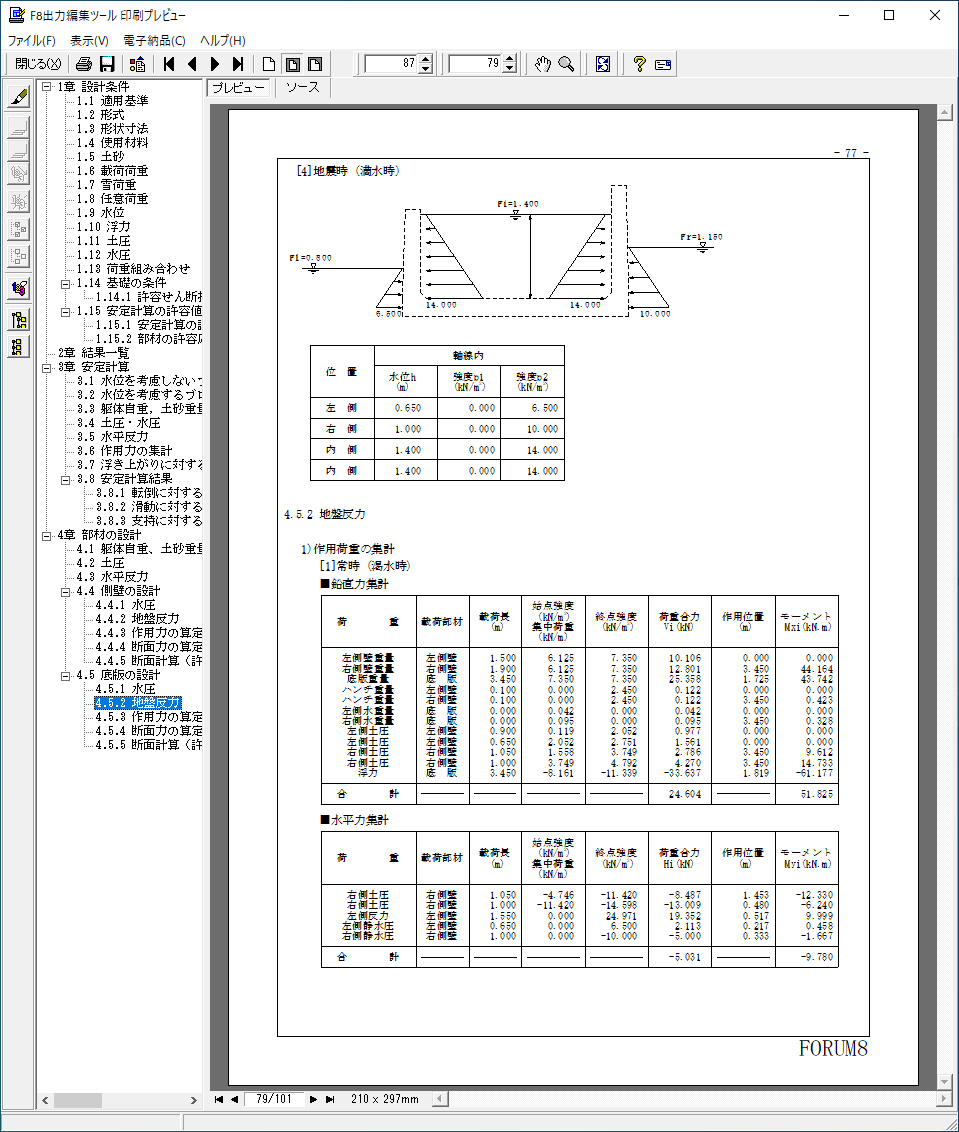Select 3.4 土圧・水圧 in tree
This screenshot has height=1132, width=959.
[118, 423]
